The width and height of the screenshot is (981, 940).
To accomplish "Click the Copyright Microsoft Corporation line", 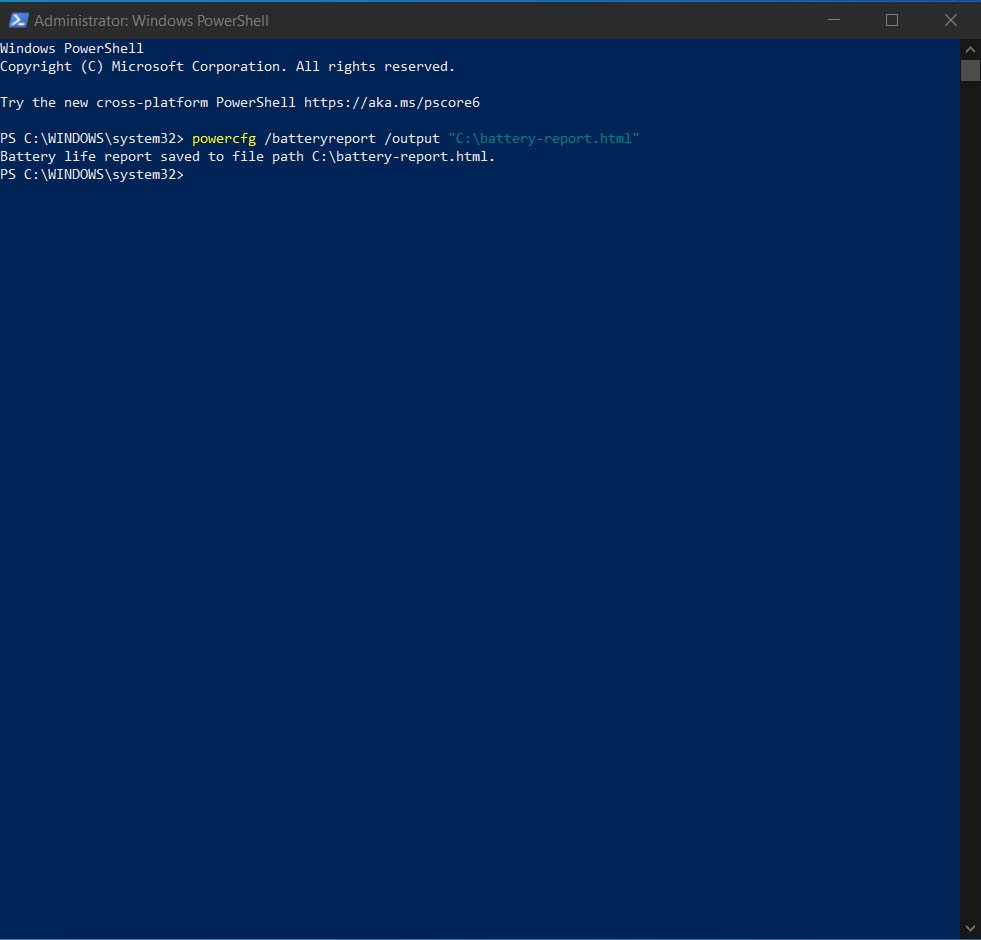I will [x=227, y=67].
